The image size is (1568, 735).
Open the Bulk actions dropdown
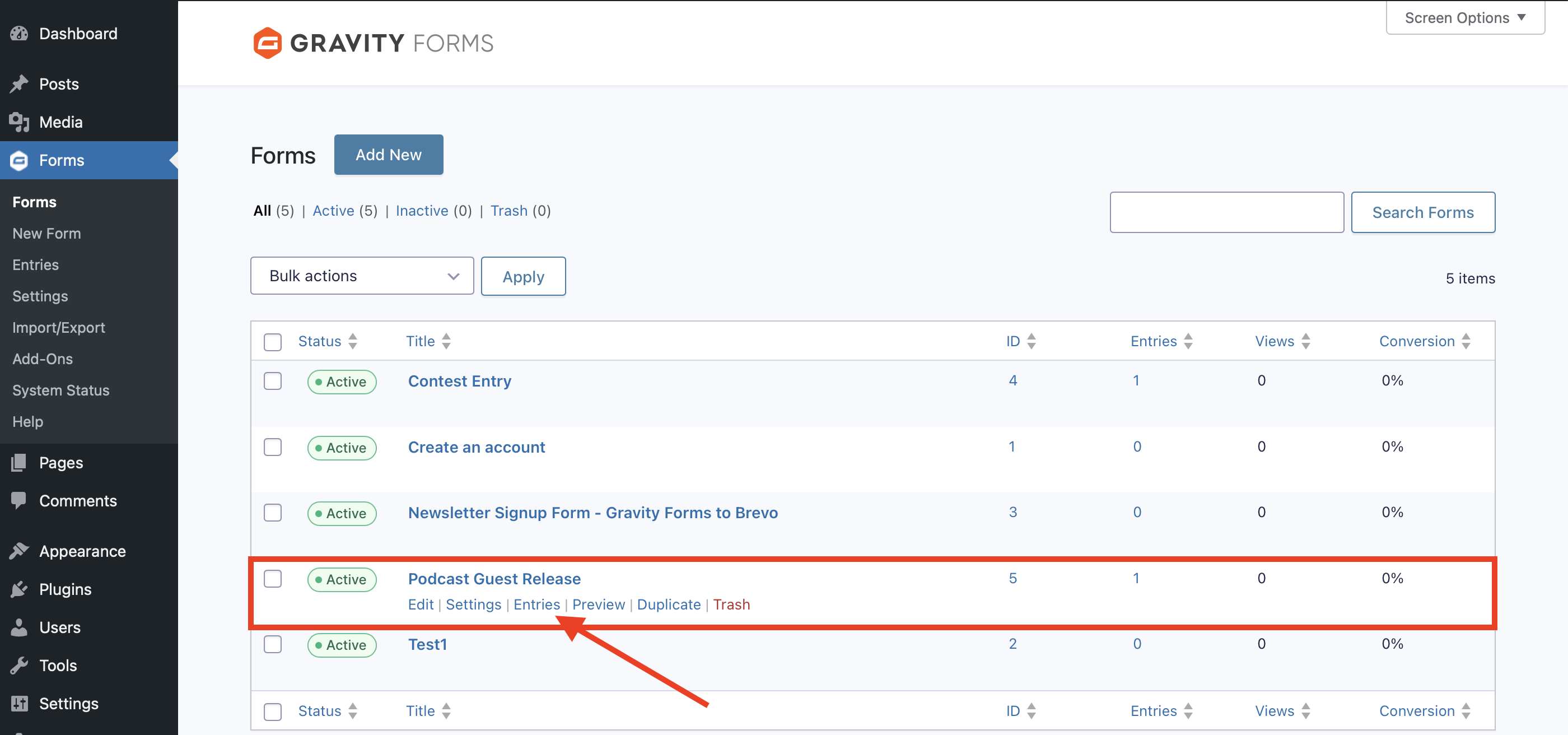pyautogui.click(x=362, y=276)
